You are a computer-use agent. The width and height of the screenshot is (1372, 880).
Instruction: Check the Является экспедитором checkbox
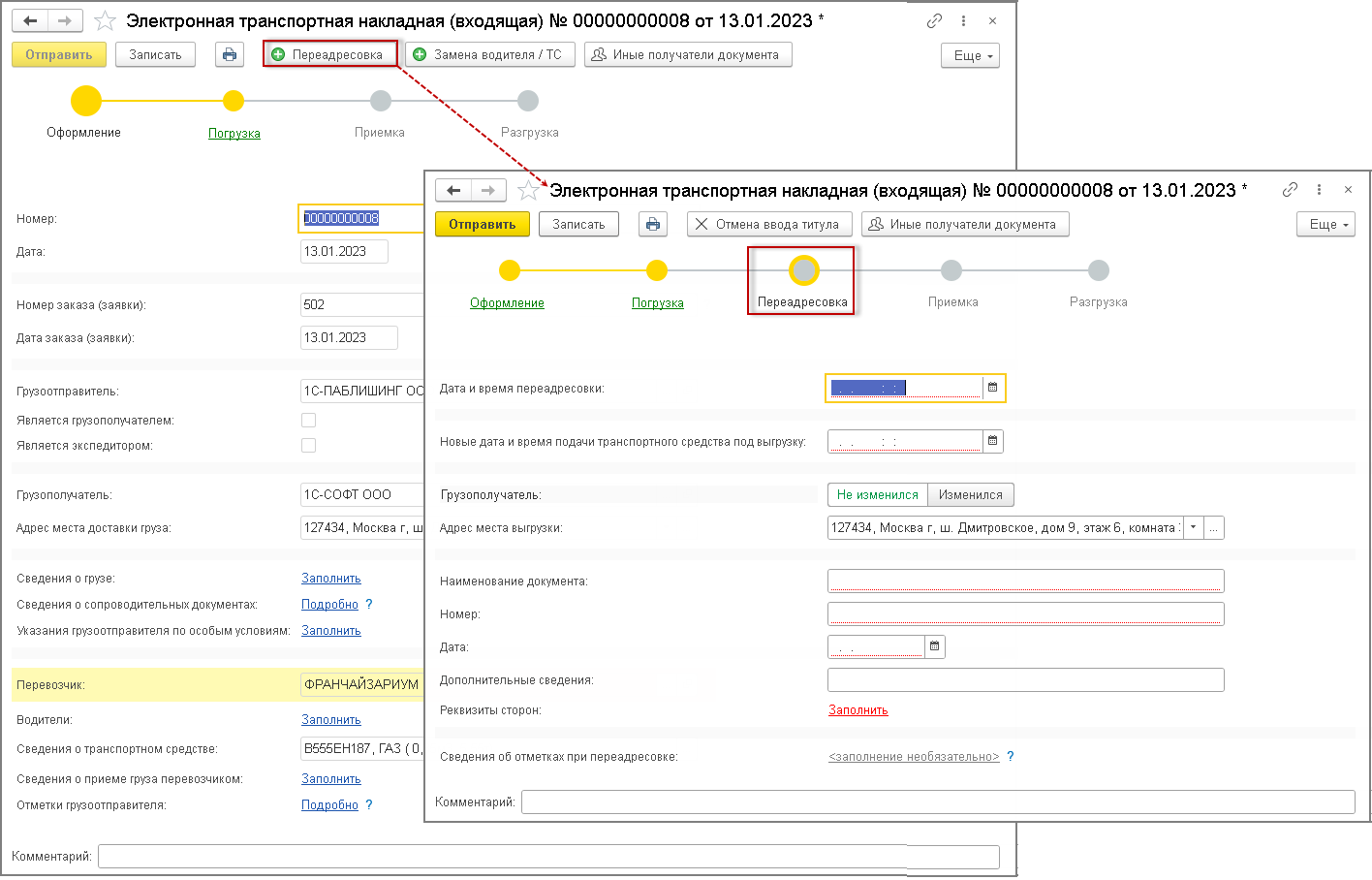click(308, 446)
